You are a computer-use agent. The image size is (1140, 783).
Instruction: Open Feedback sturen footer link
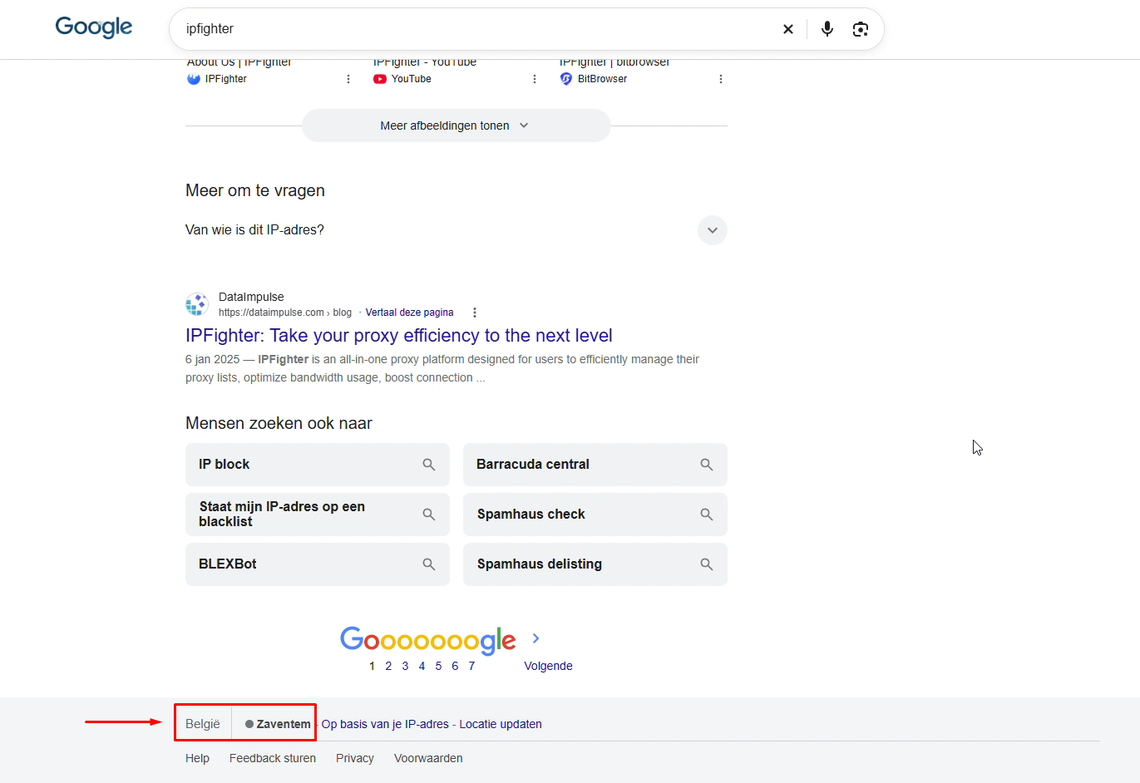click(x=273, y=758)
